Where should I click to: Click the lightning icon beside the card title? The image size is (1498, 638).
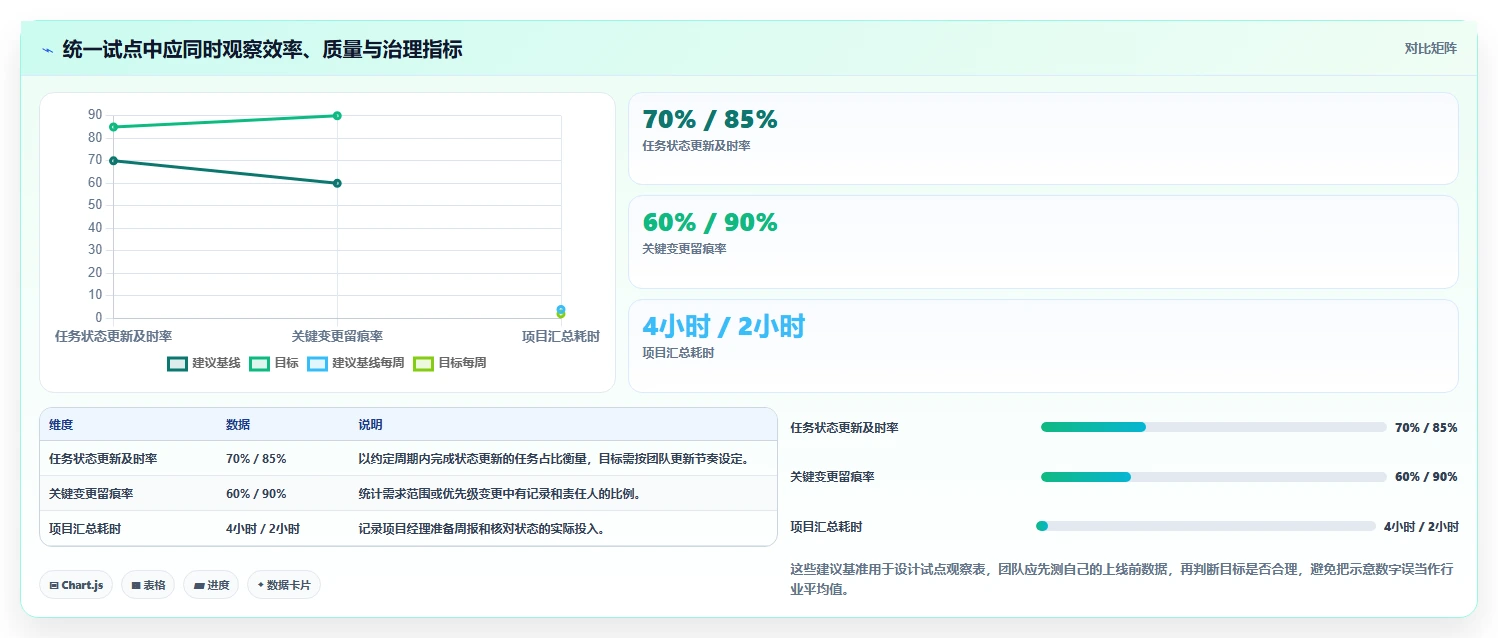click(x=48, y=50)
